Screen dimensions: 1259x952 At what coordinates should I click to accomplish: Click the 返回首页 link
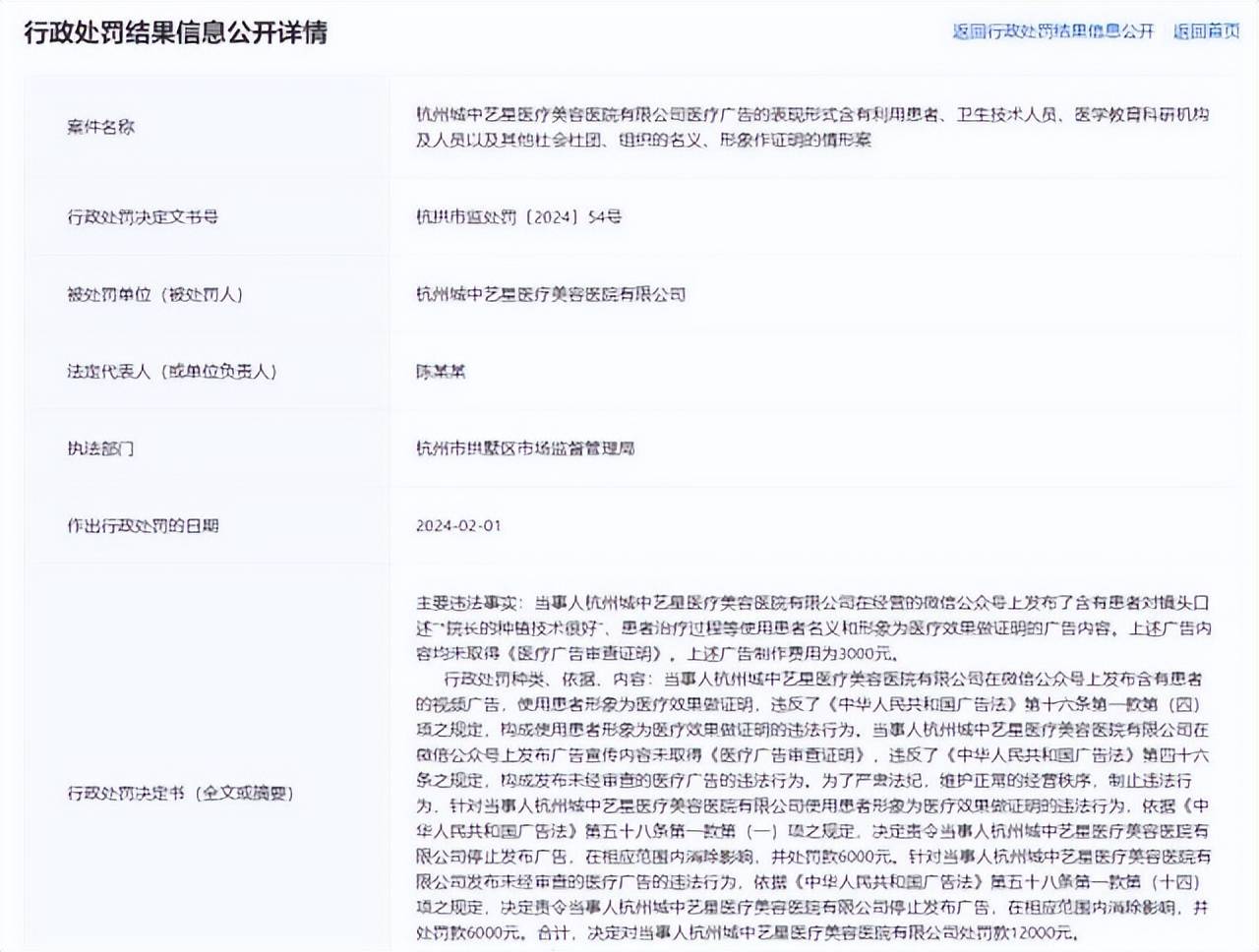[1206, 31]
